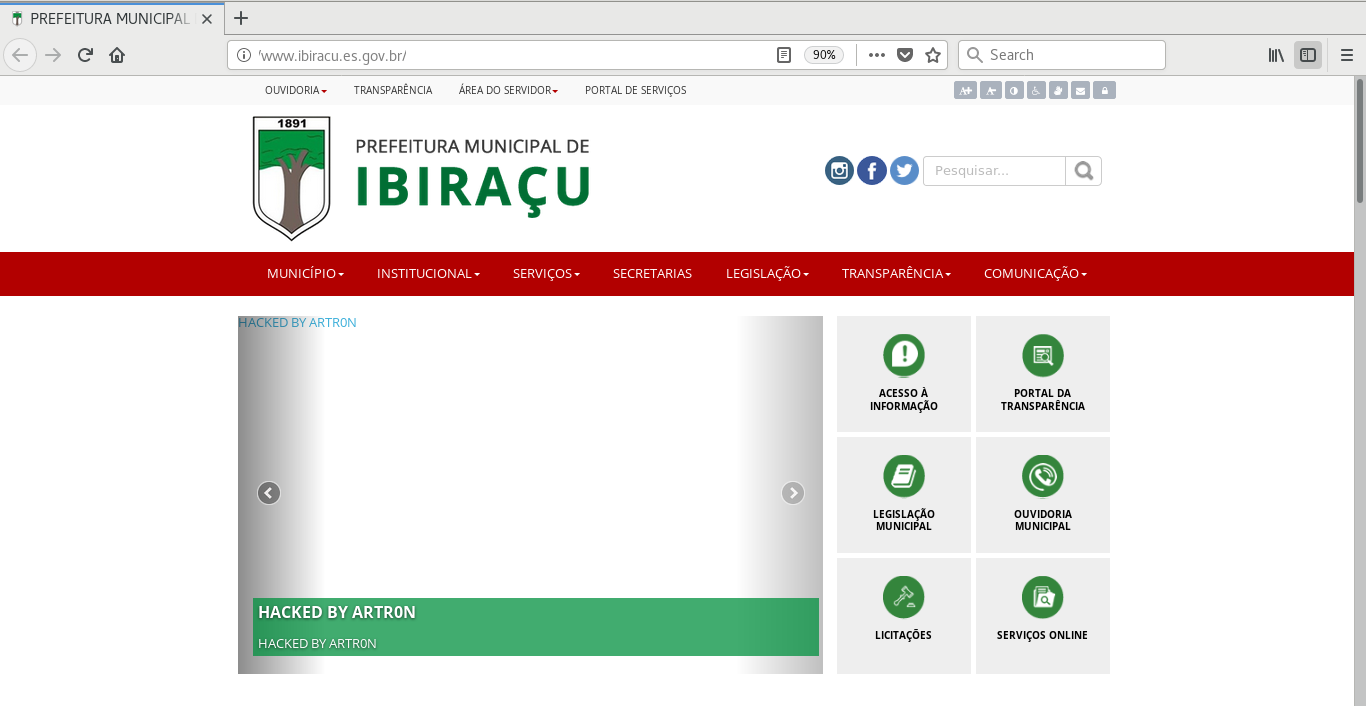
Task: Open the Facebook page icon
Action: pyautogui.click(x=872, y=171)
